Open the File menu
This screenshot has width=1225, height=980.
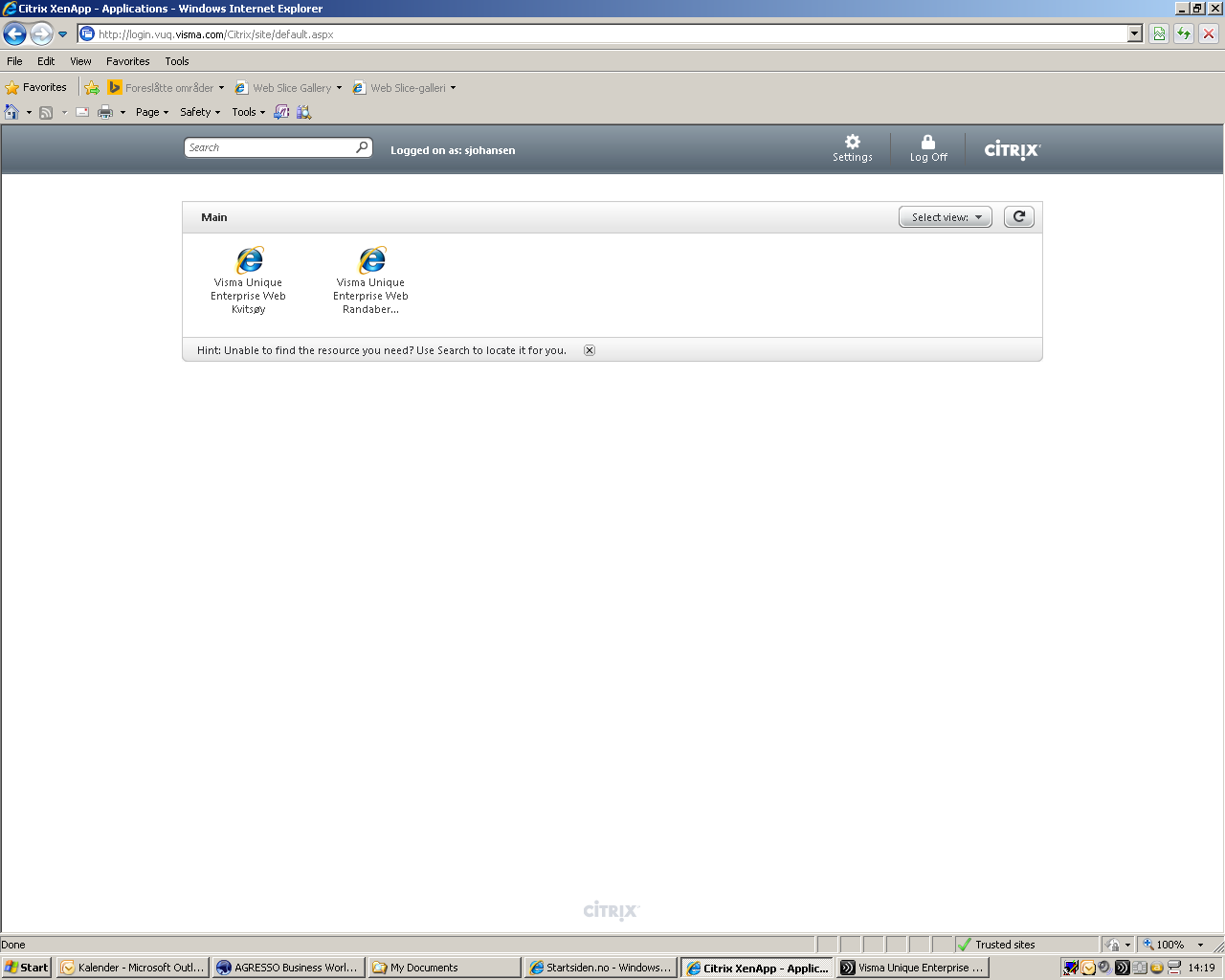(14, 61)
